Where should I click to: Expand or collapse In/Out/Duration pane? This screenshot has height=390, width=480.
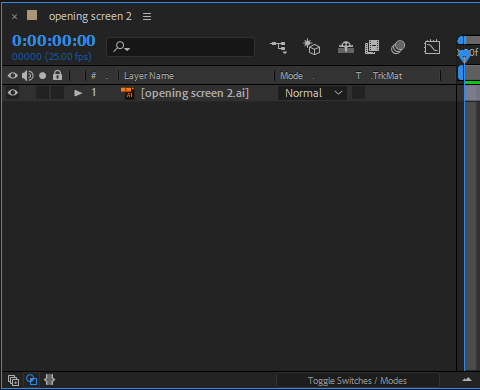49,380
